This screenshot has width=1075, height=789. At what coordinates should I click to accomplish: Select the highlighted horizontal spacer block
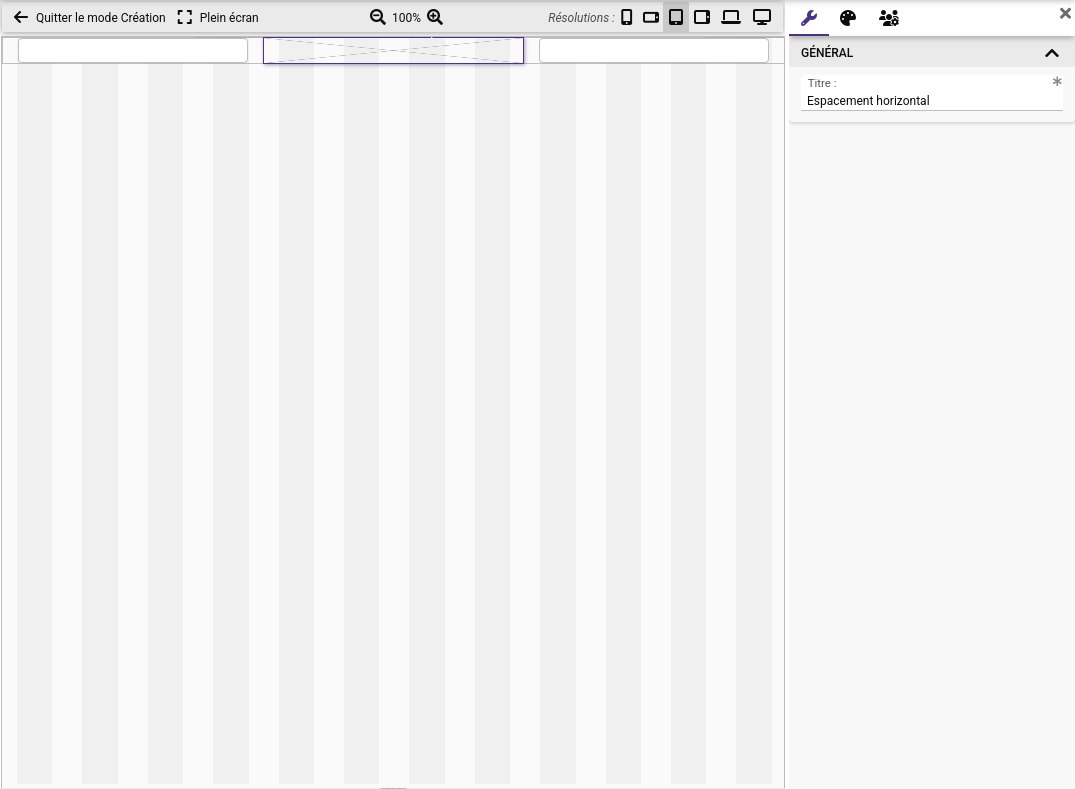(x=394, y=51)
